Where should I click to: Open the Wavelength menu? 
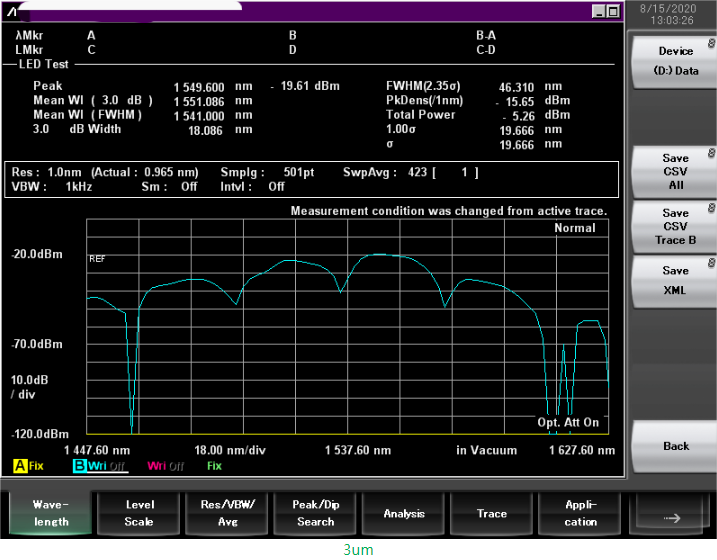(x=50, y=514)
